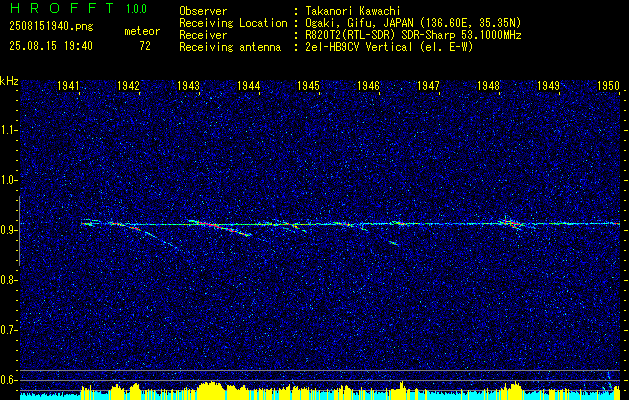Click the 0.6 kHz axis label
This screenshot has height=400, width=629.
coord(7,380)
